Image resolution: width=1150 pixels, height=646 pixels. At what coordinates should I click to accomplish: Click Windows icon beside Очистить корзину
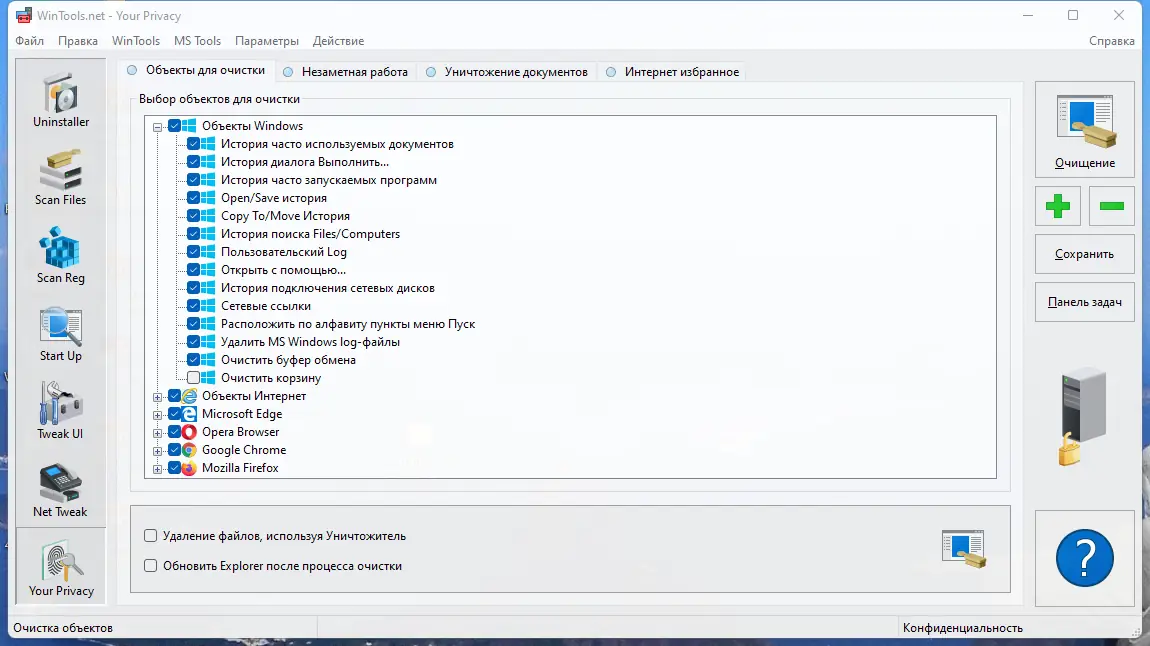(x=208, y=378)
